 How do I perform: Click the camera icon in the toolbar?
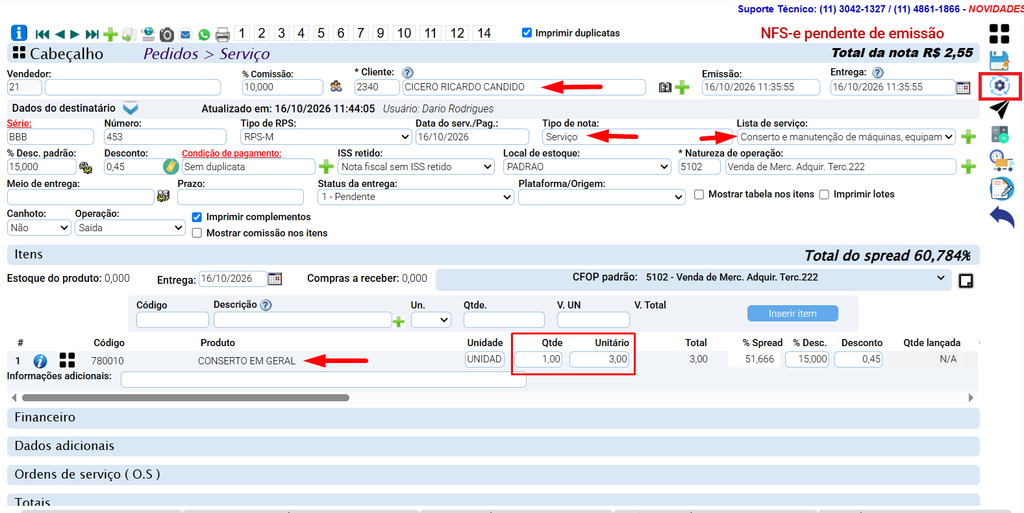[167, 34]
